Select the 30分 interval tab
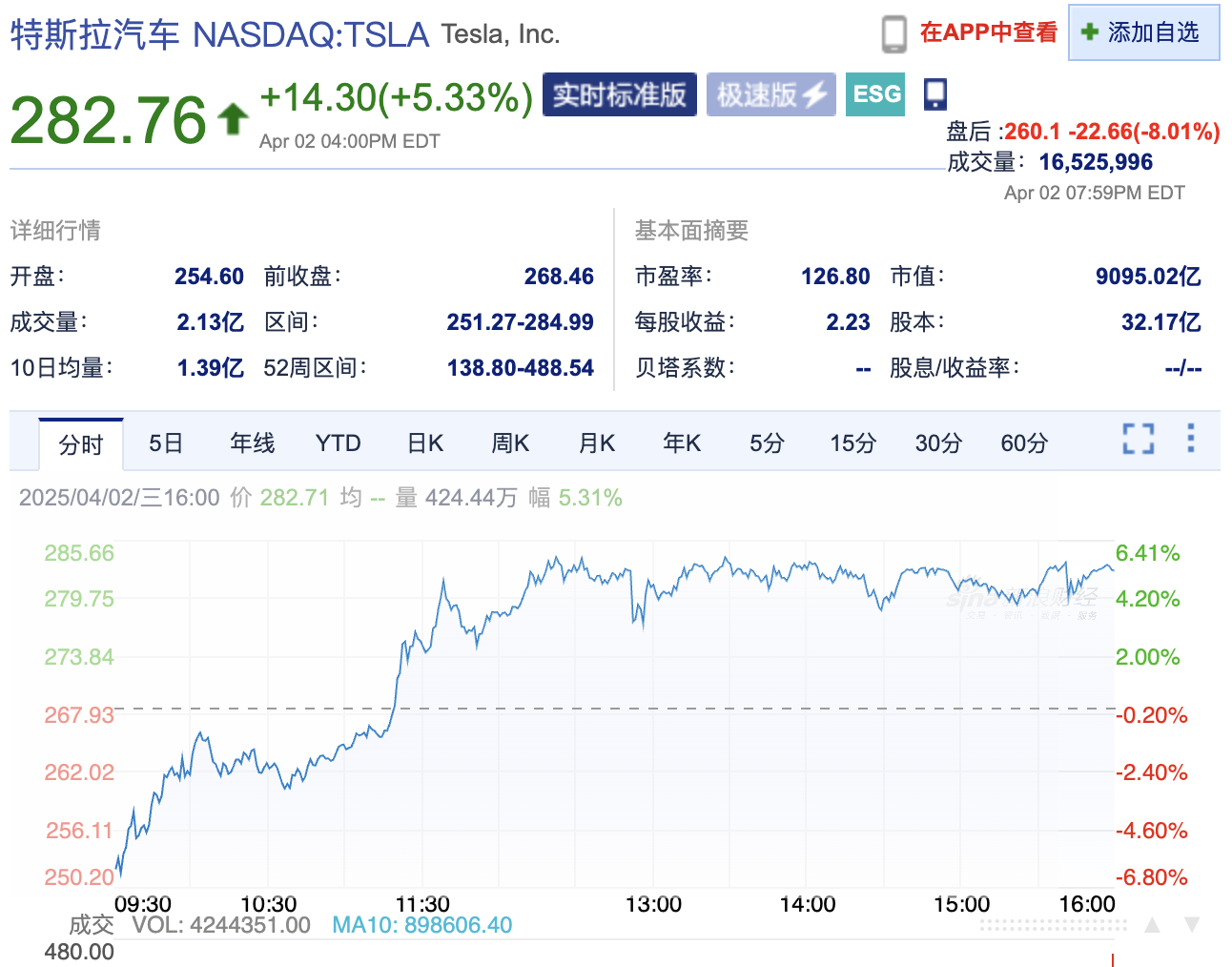This screenshot has height=967, width=1232. coord(938,443)
